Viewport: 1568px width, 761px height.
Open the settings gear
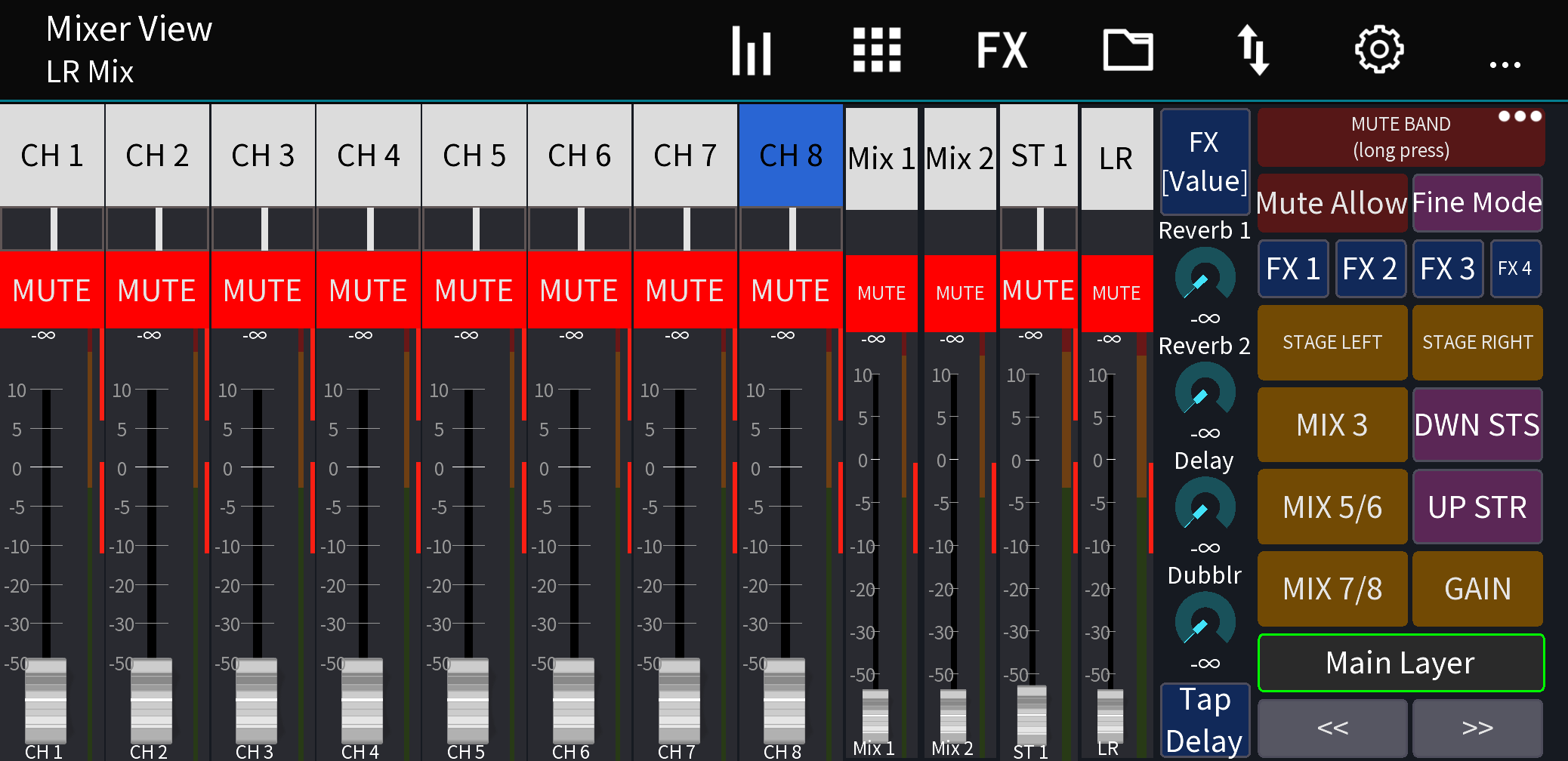pyautogui.click(x=1378, y=49)
